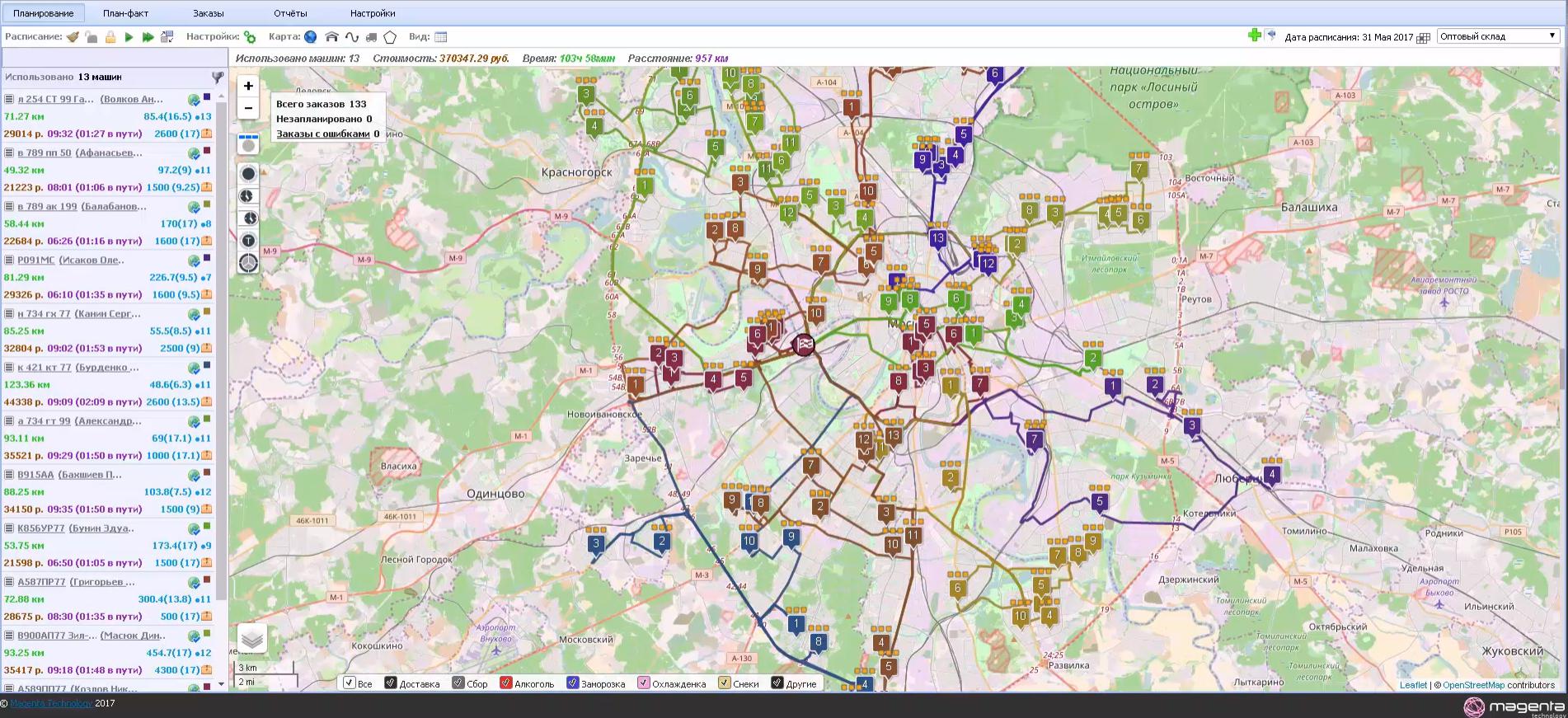The height and width of the screenshot is (718, 1568).
Task: Click the circular T map tool
Action: click(x=248, y=241)
